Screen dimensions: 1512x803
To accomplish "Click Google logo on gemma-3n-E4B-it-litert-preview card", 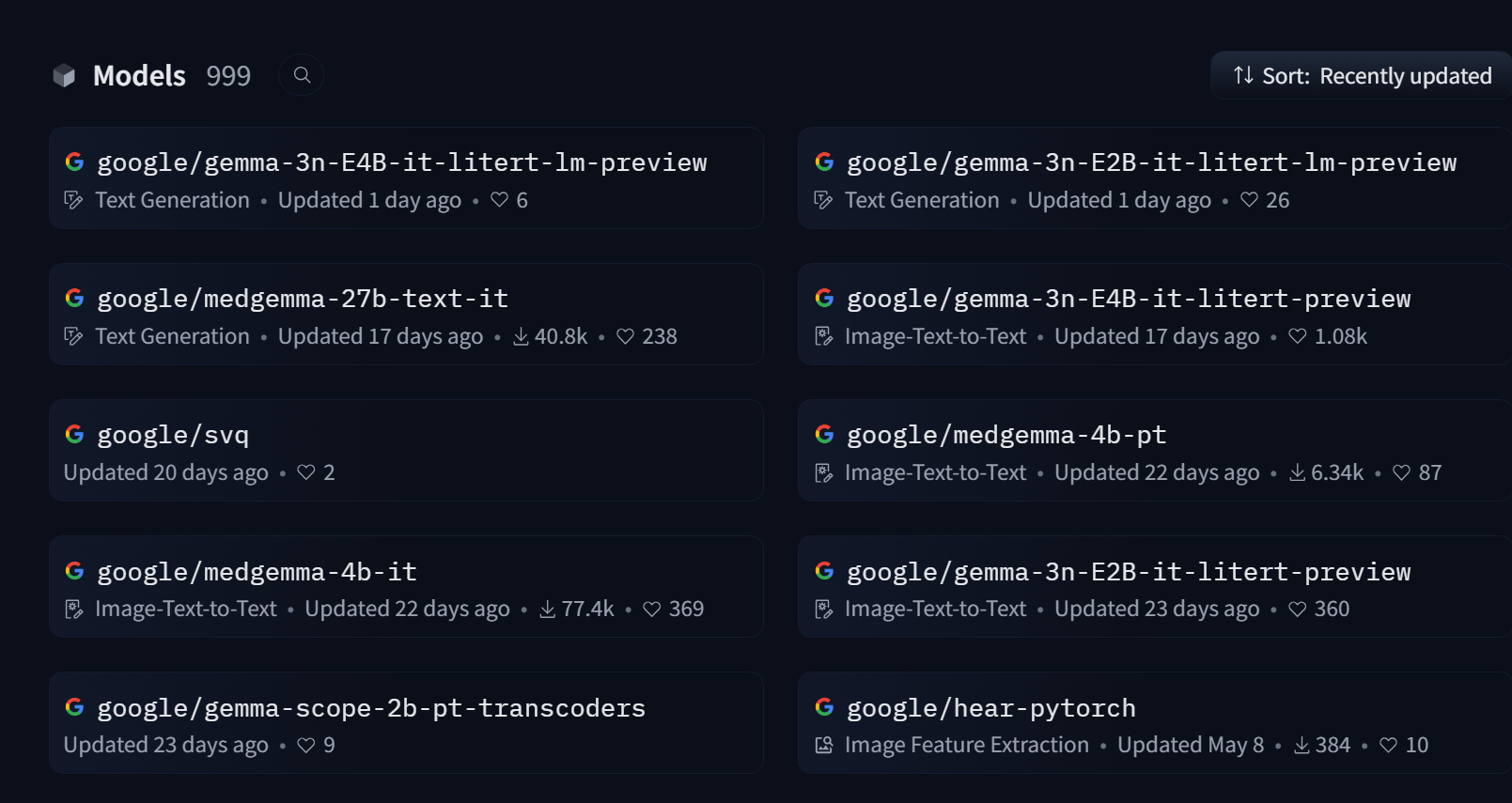I will pos(824,299).
